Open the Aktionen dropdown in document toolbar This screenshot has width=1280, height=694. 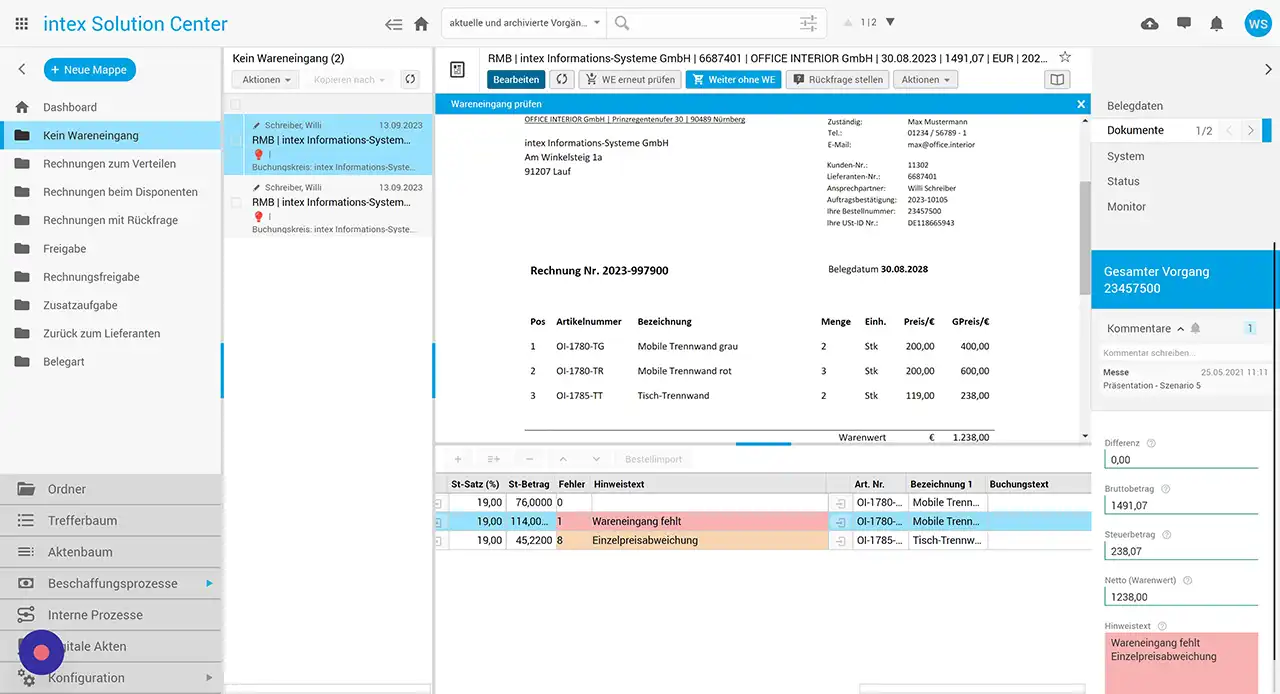[927, 80]
